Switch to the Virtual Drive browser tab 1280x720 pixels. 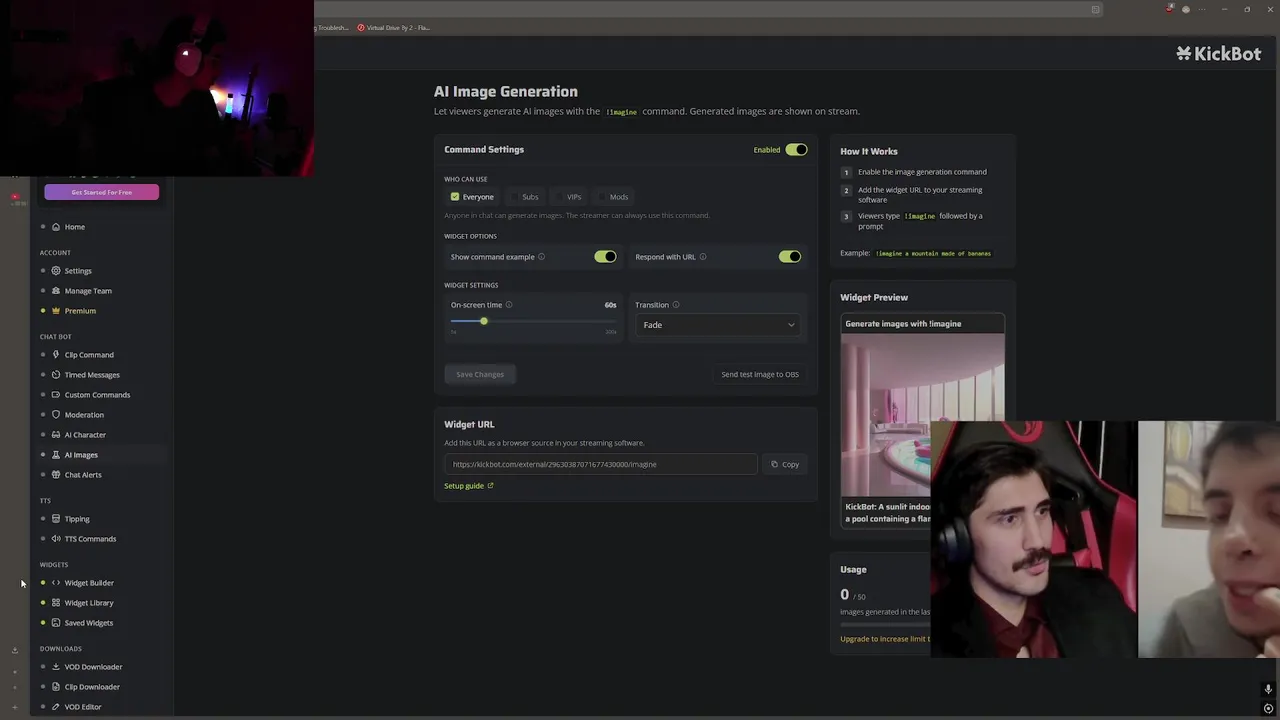tap(394, 28)
